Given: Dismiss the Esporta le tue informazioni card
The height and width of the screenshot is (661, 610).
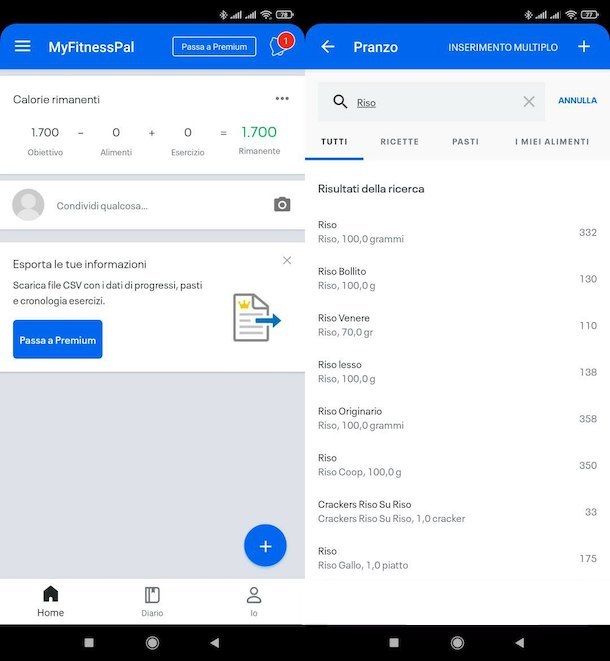Looking at the screenshot, I should pyautogui.click(x=287, y=261).
